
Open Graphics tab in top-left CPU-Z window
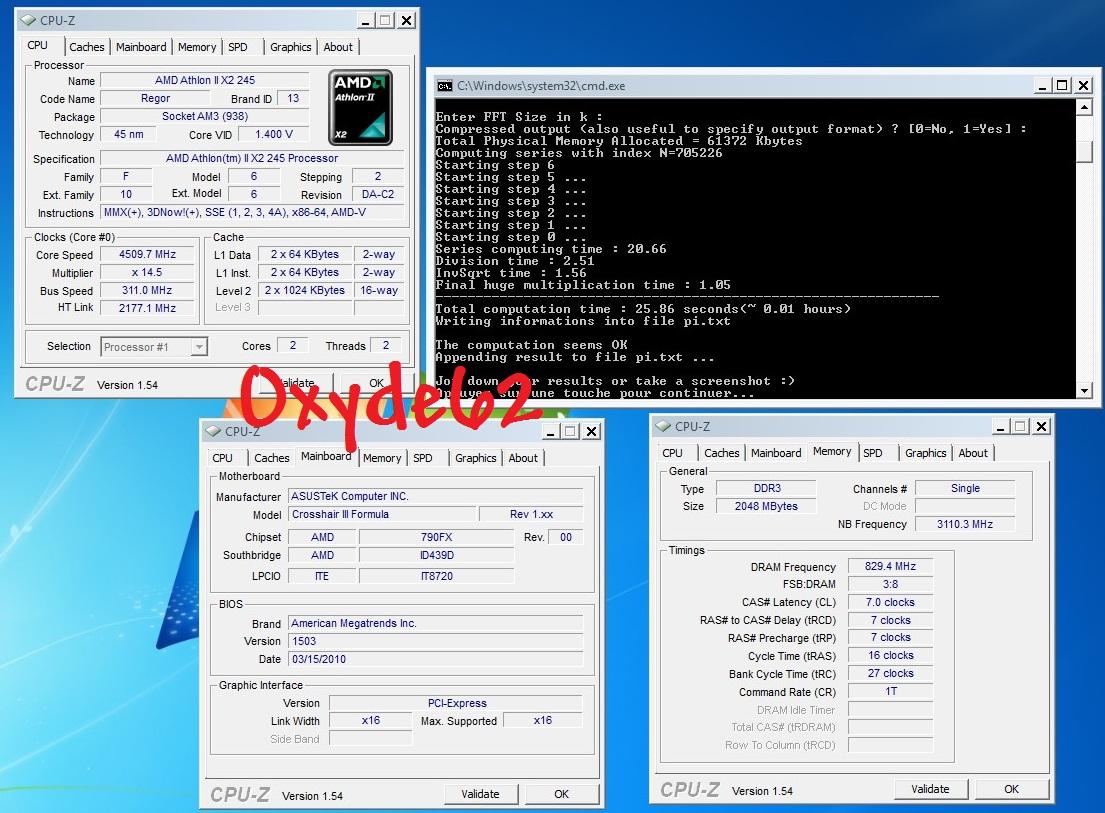[x=290, y=47]
